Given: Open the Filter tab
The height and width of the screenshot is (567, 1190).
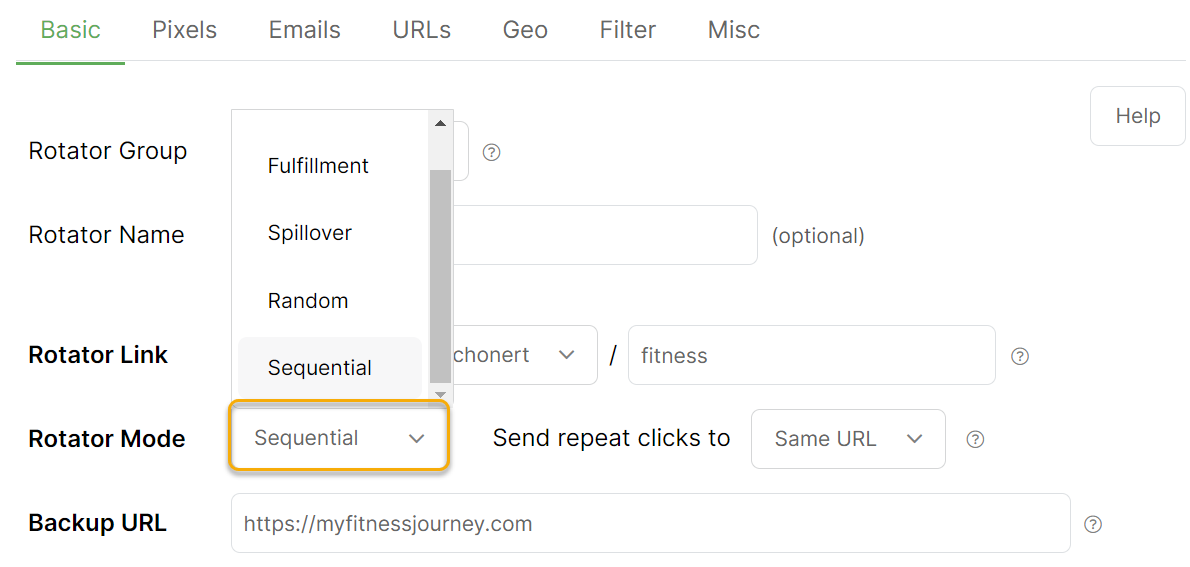Looking at the screenshot, I should (628, 30).
